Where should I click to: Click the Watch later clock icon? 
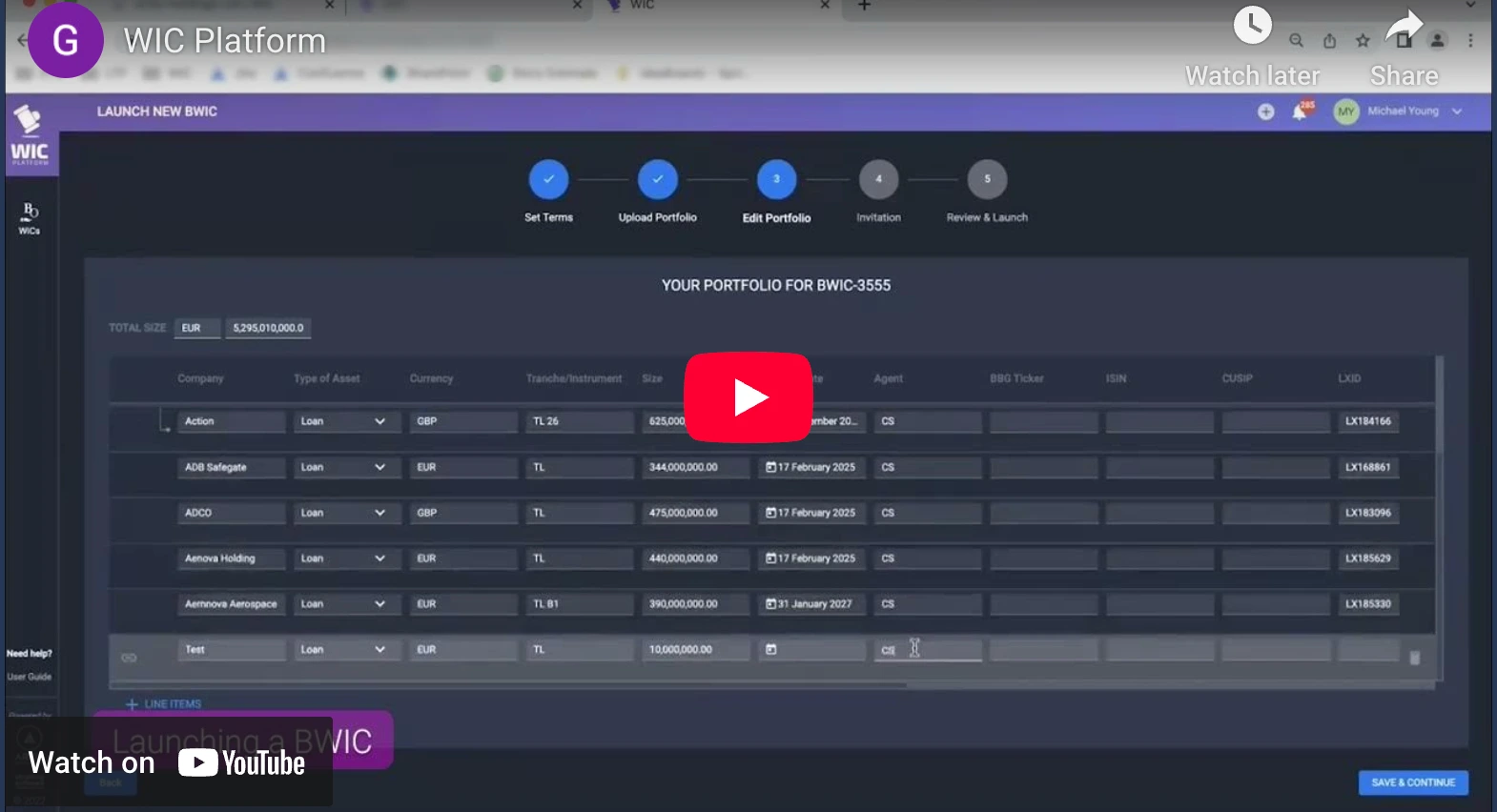coord(1252,26)
